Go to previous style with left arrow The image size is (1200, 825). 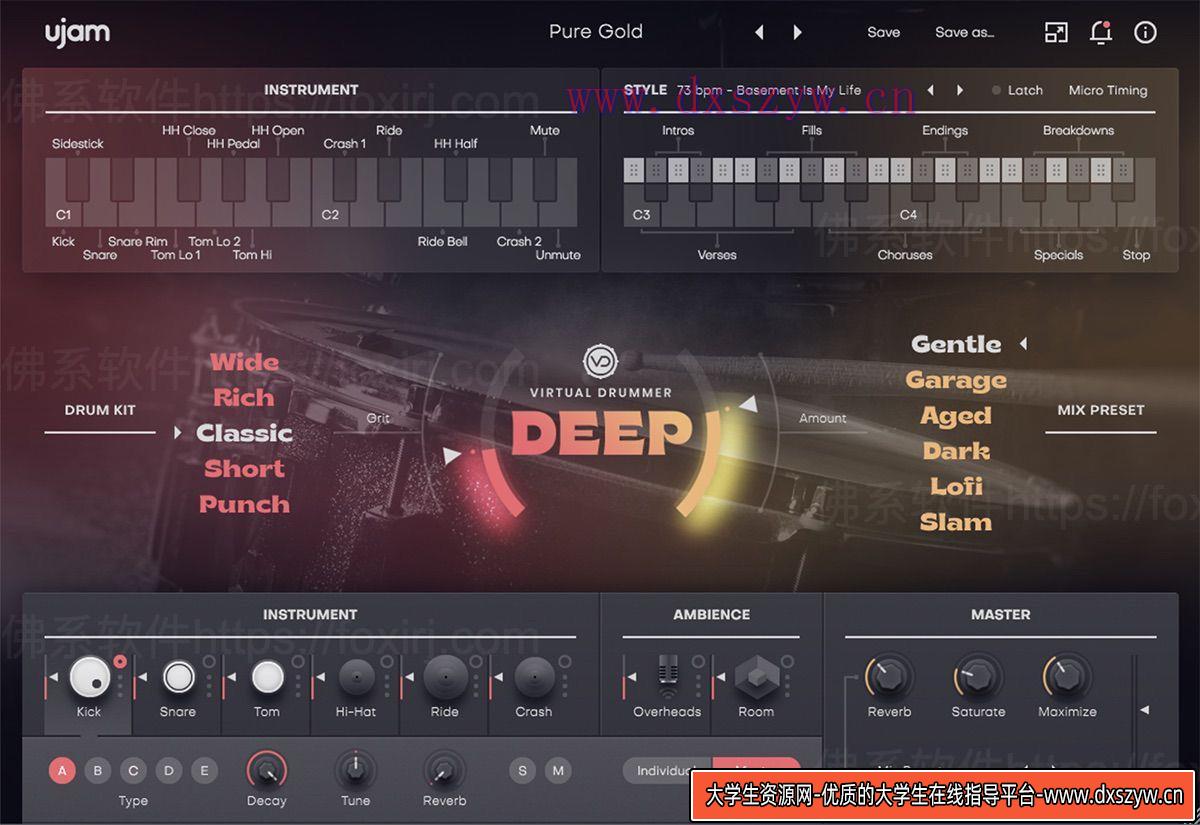coord(930,90)
